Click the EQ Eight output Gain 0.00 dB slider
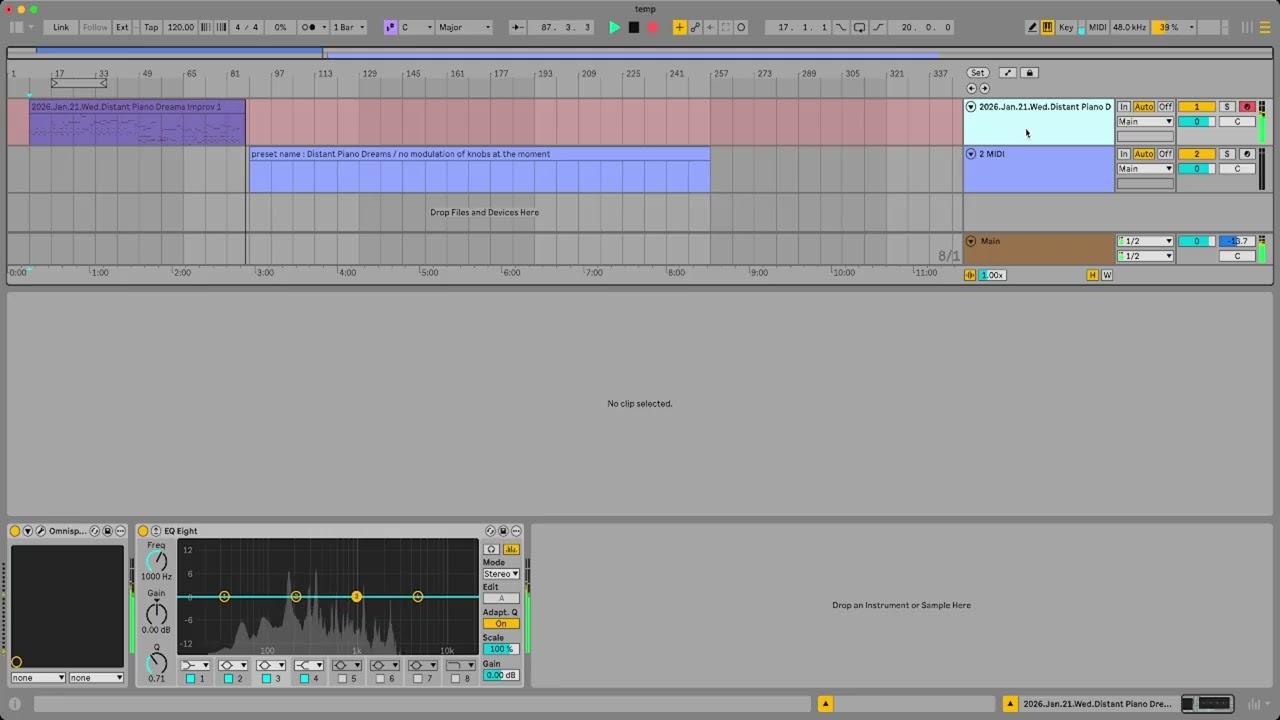This screenshot has height=720, width=1280. tap(501, 675)
